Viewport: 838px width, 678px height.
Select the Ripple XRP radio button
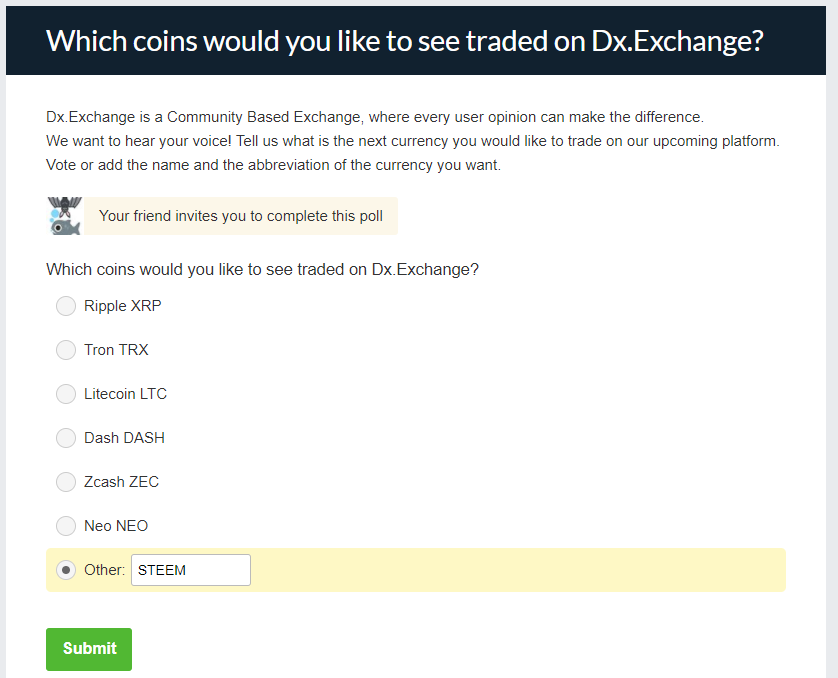[66, 306]
